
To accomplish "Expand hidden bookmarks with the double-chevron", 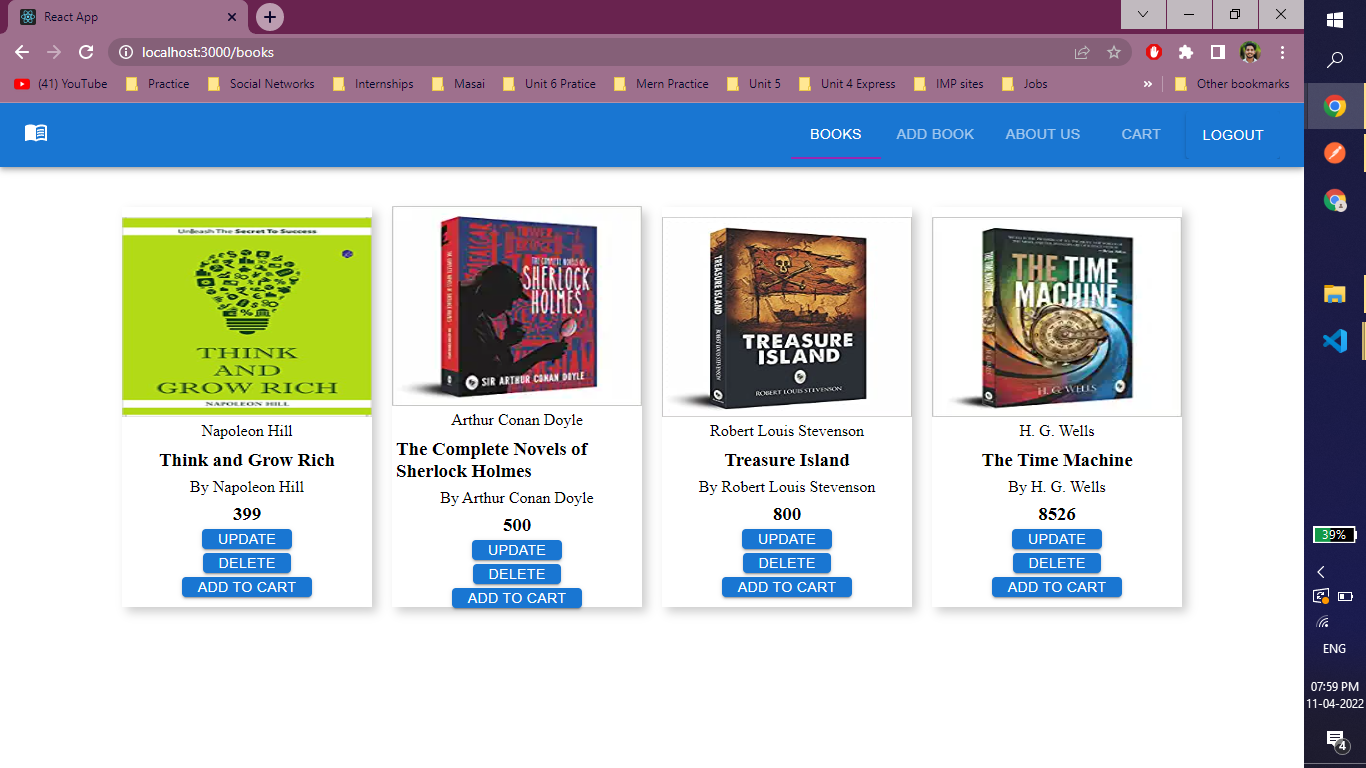I will [x=1148, y=84].
